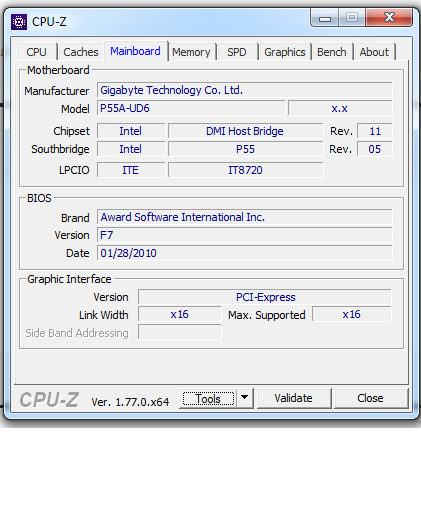Click the Southbridge revision value 05
Screen dimensions: 421x524
click(x=375, y=149)
